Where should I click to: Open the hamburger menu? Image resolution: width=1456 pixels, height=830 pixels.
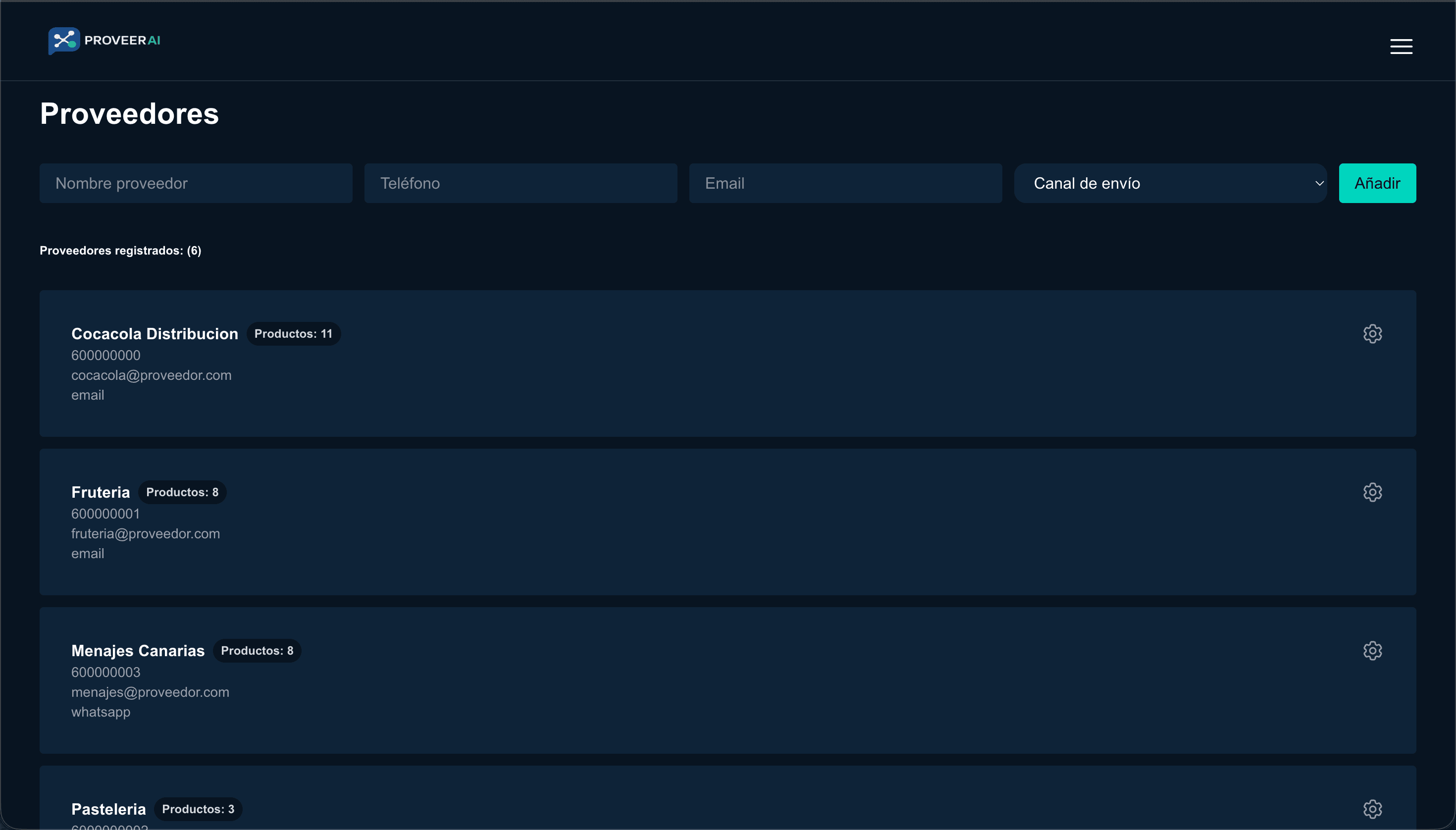click(1401, 46)
